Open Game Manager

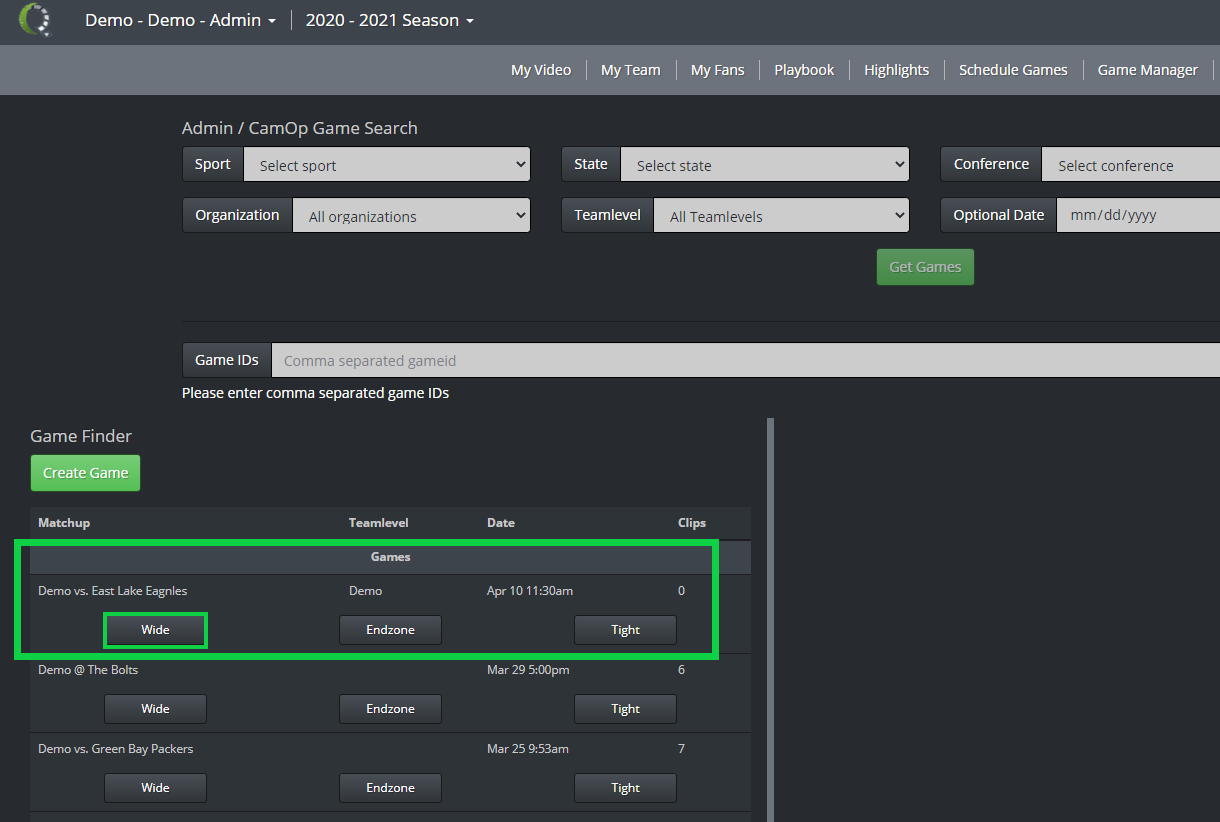(1147, 70)
